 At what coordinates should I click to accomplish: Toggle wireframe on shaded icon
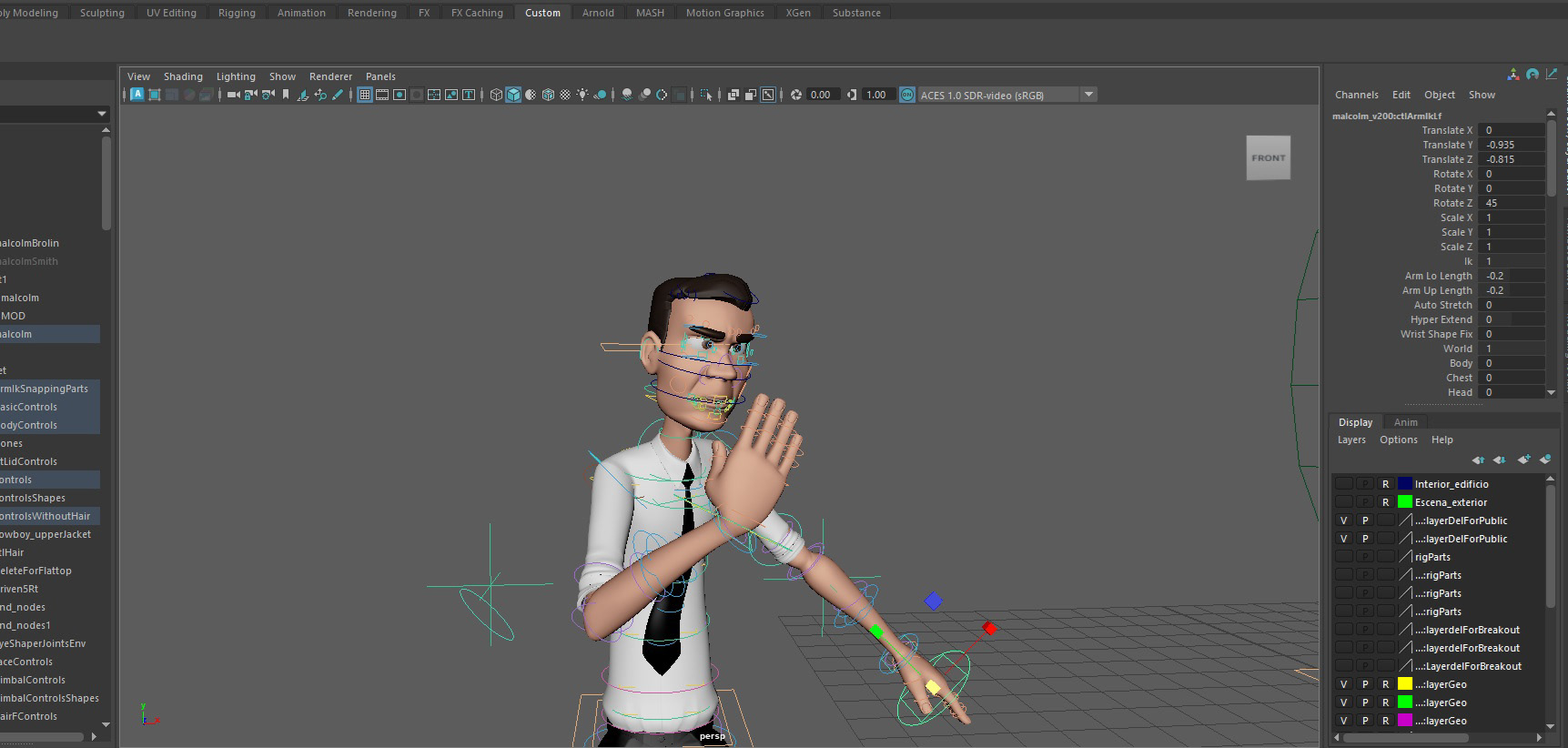(548, 95)
